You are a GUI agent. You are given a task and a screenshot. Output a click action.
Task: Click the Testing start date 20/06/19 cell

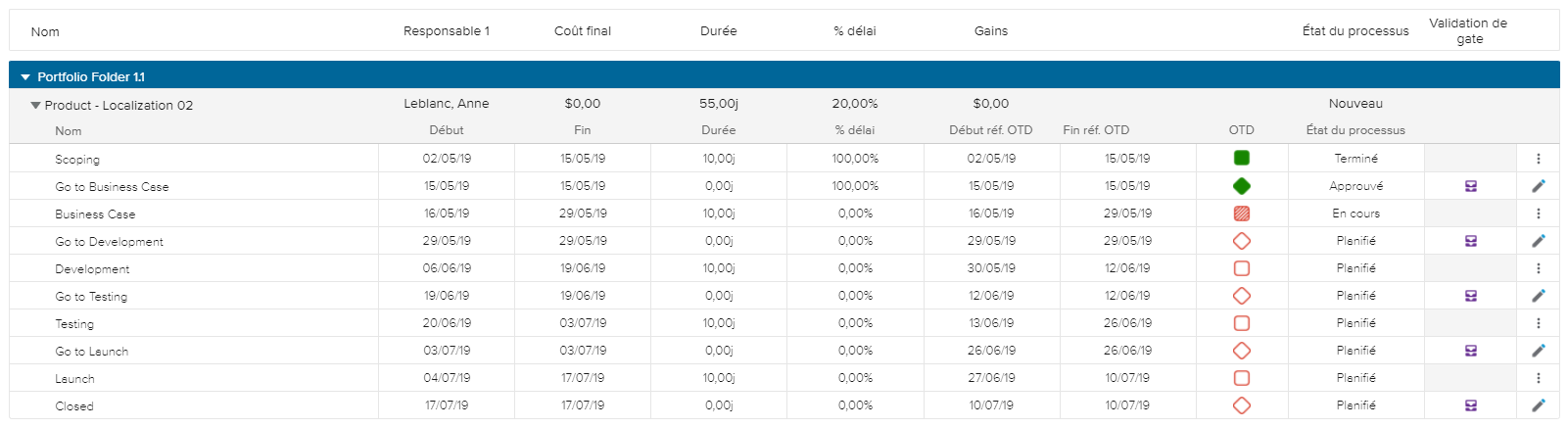pos(447,323)
